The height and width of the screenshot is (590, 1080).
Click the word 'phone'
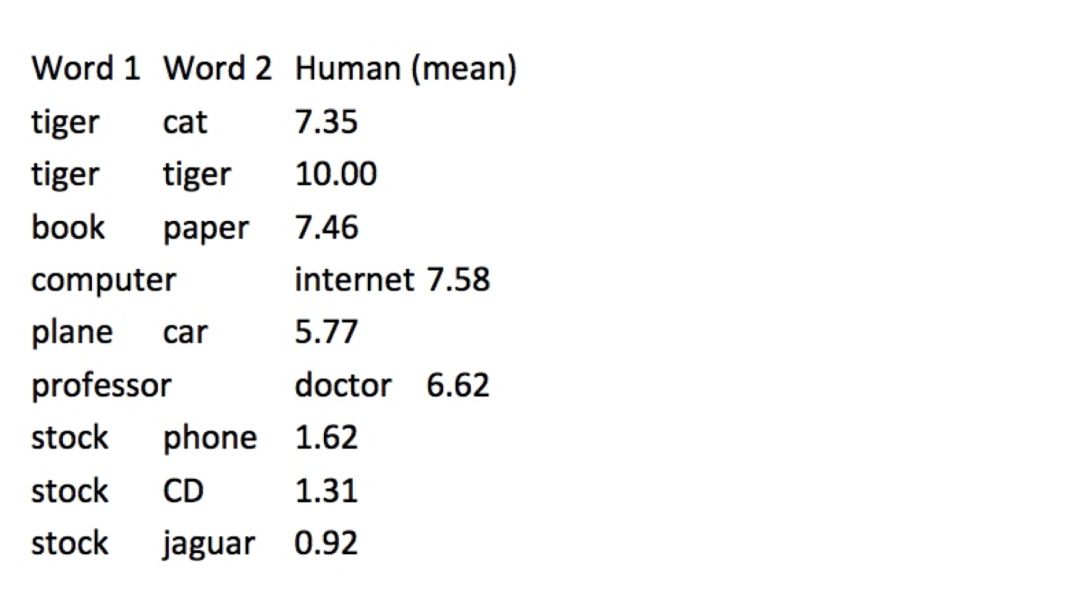tap(210, 439)
